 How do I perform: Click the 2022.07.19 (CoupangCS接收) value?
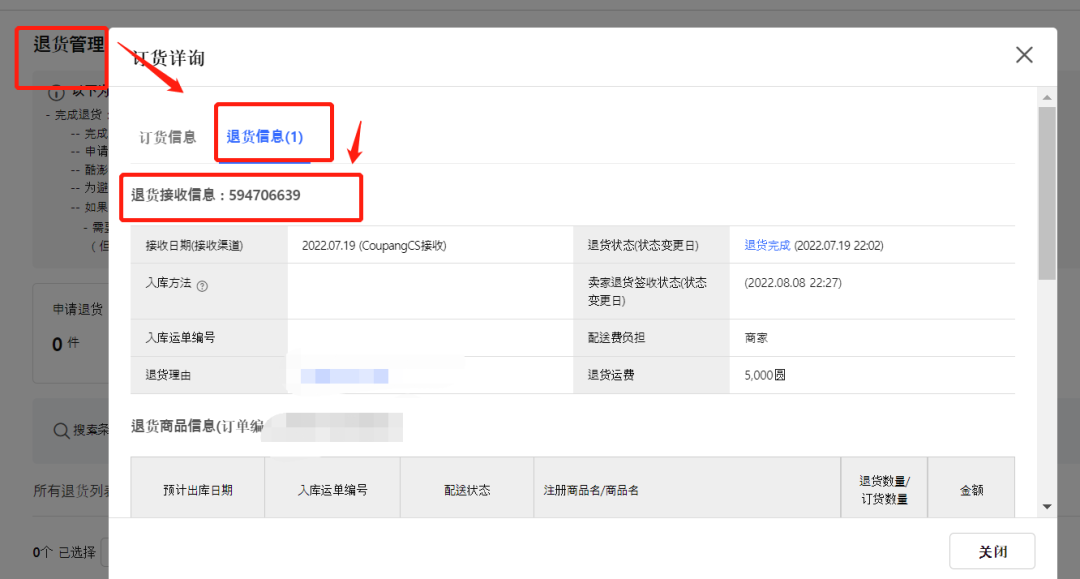(374, 245)
